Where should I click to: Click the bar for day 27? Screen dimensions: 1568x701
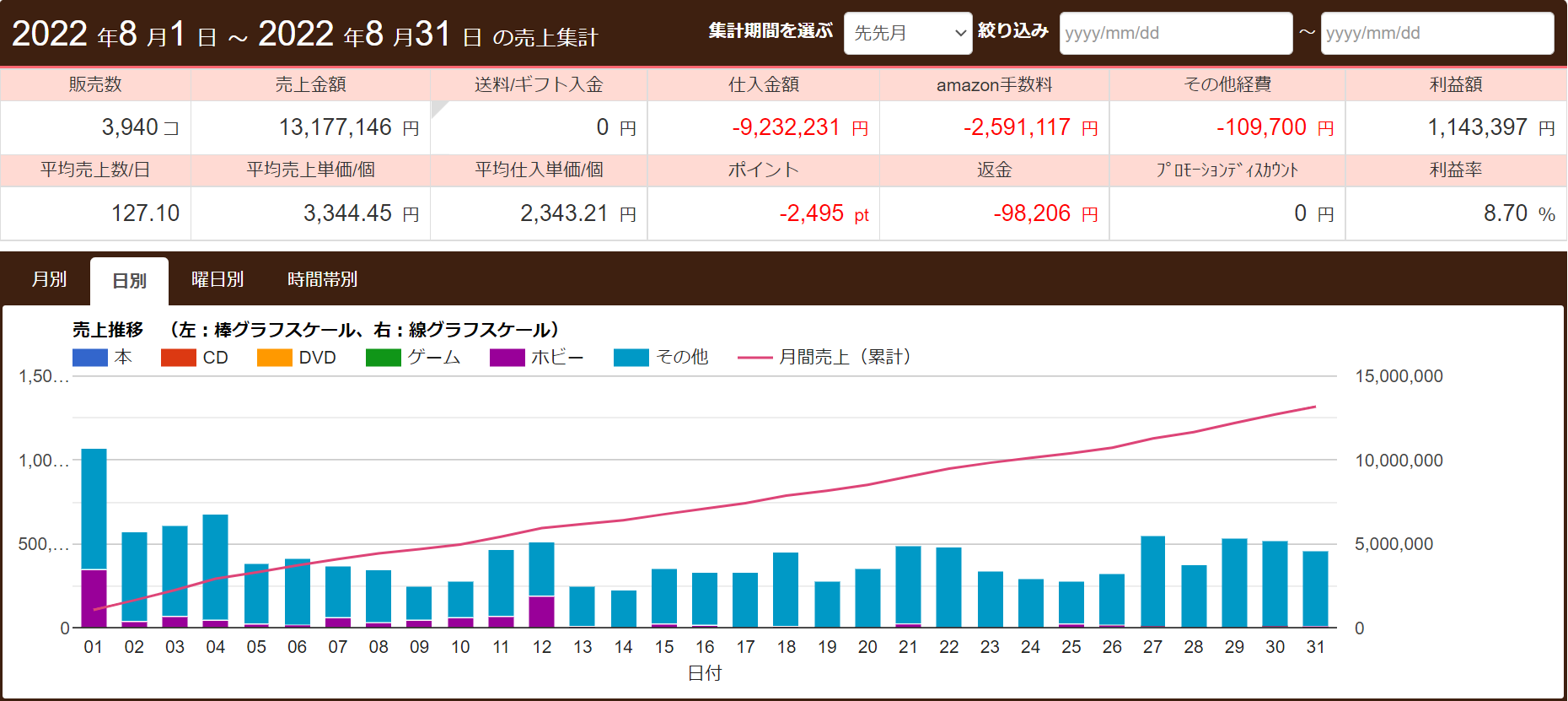[x=1152, y=582]
